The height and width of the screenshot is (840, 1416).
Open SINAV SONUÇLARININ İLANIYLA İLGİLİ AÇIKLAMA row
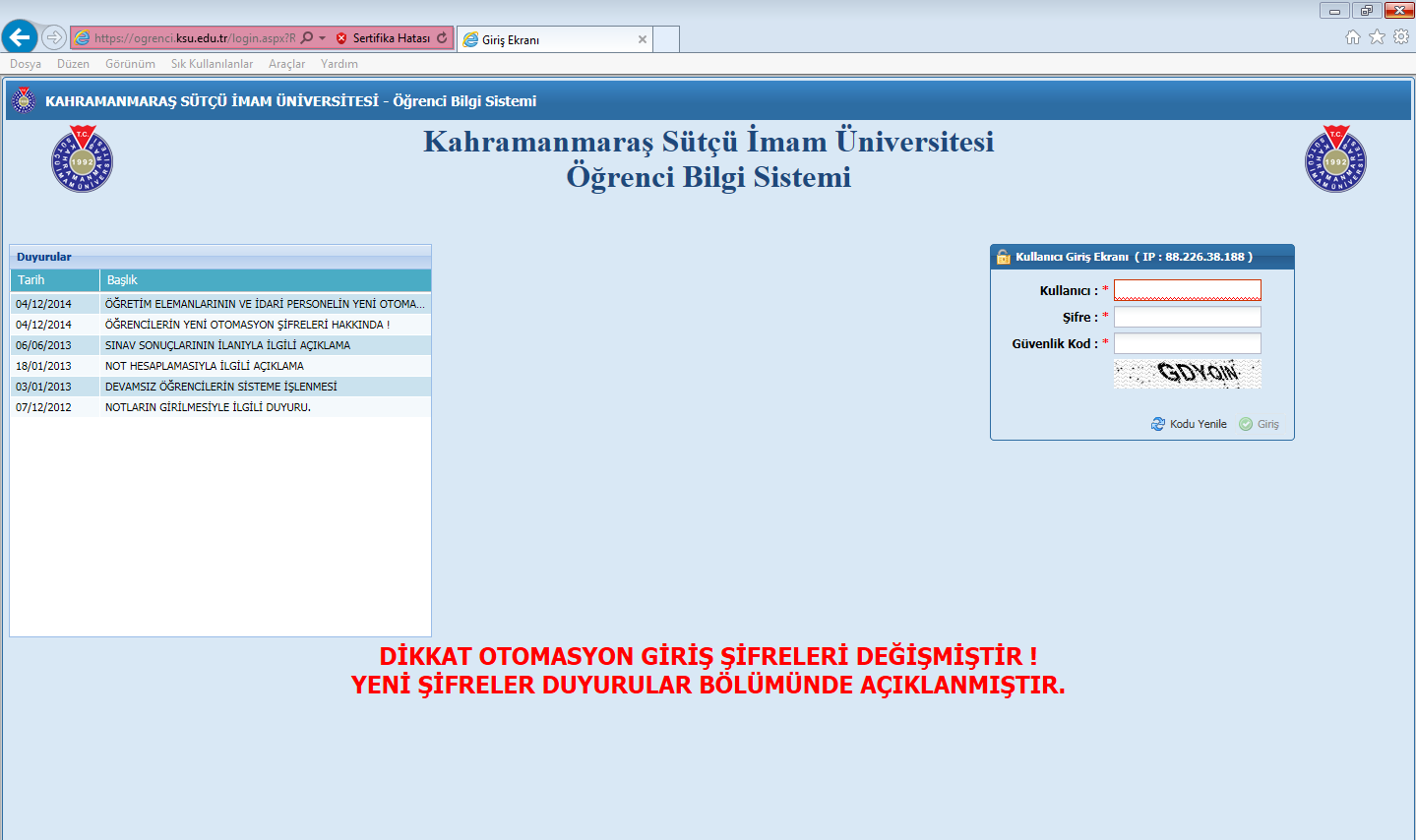220,345
